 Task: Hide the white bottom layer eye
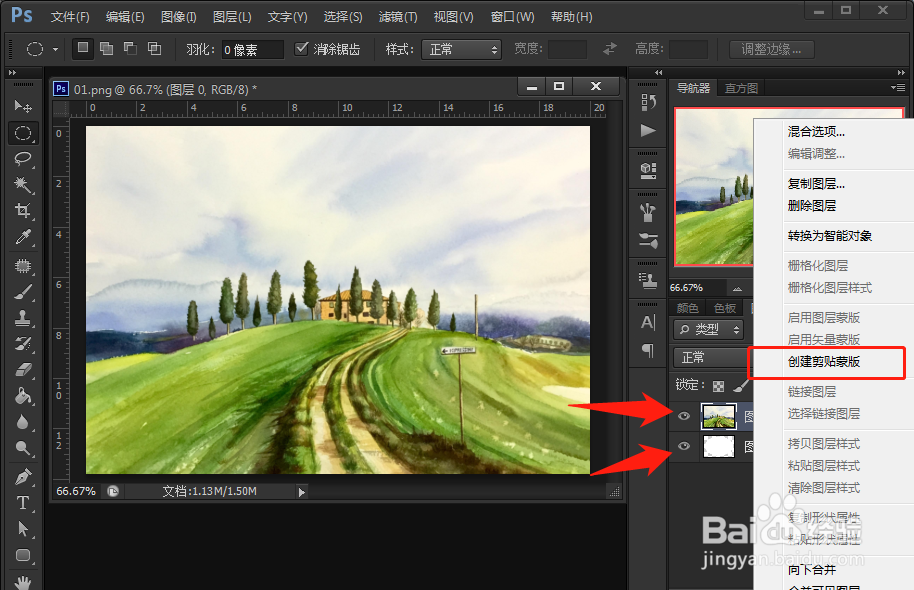pyautogui.click(x=684, y=446)
